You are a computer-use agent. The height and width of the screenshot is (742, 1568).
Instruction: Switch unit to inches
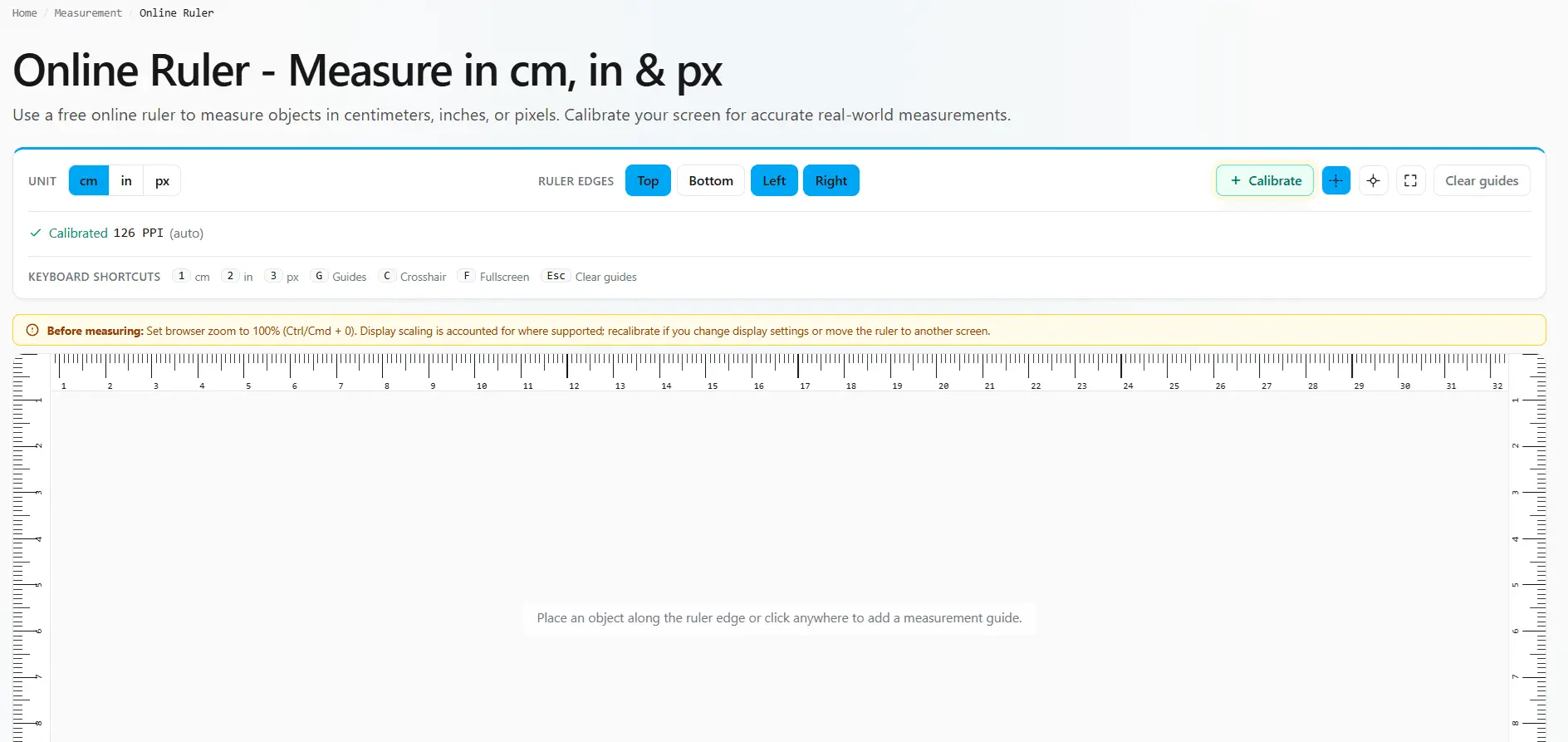126,180
